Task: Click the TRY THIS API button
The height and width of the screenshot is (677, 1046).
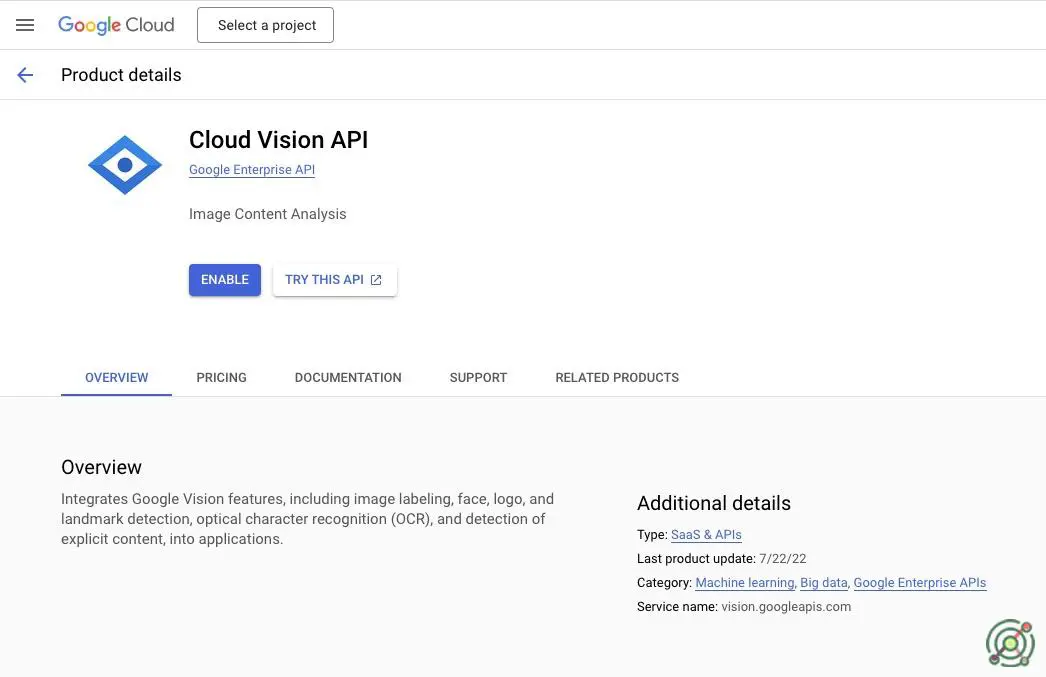Action: tap(335, 280)
